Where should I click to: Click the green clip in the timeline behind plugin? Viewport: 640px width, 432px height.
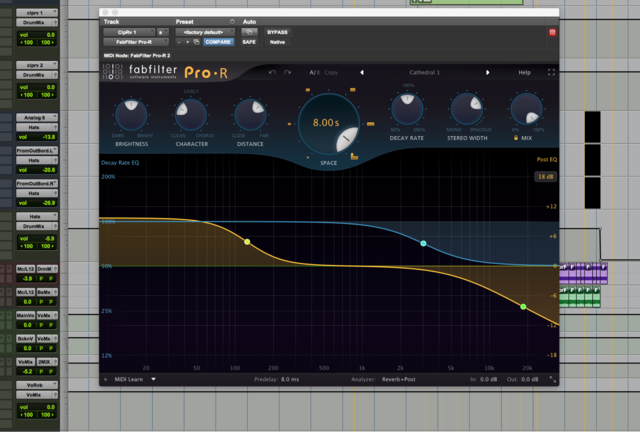580,297
